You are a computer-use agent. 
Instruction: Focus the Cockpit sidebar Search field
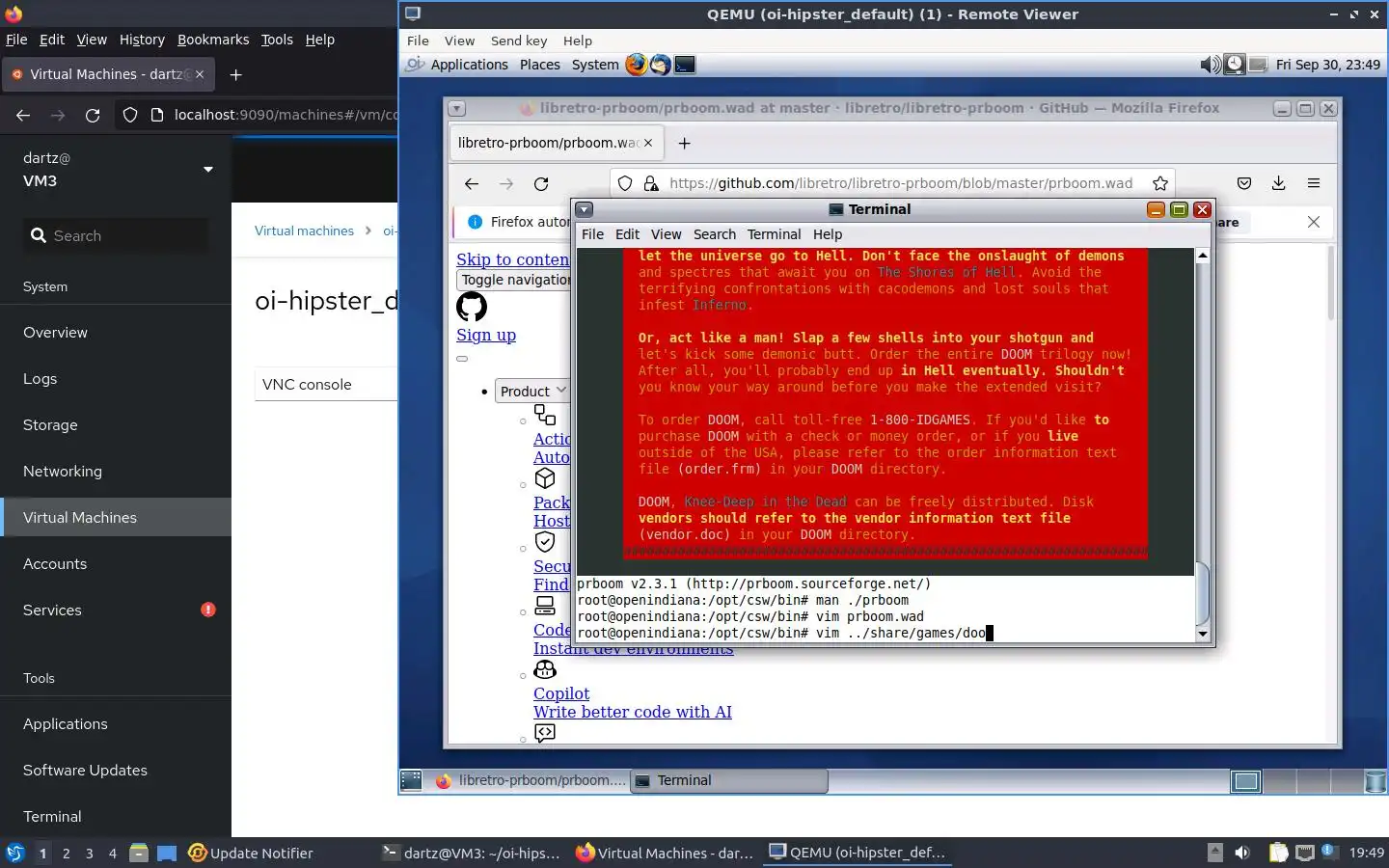[x=116, y=235]
